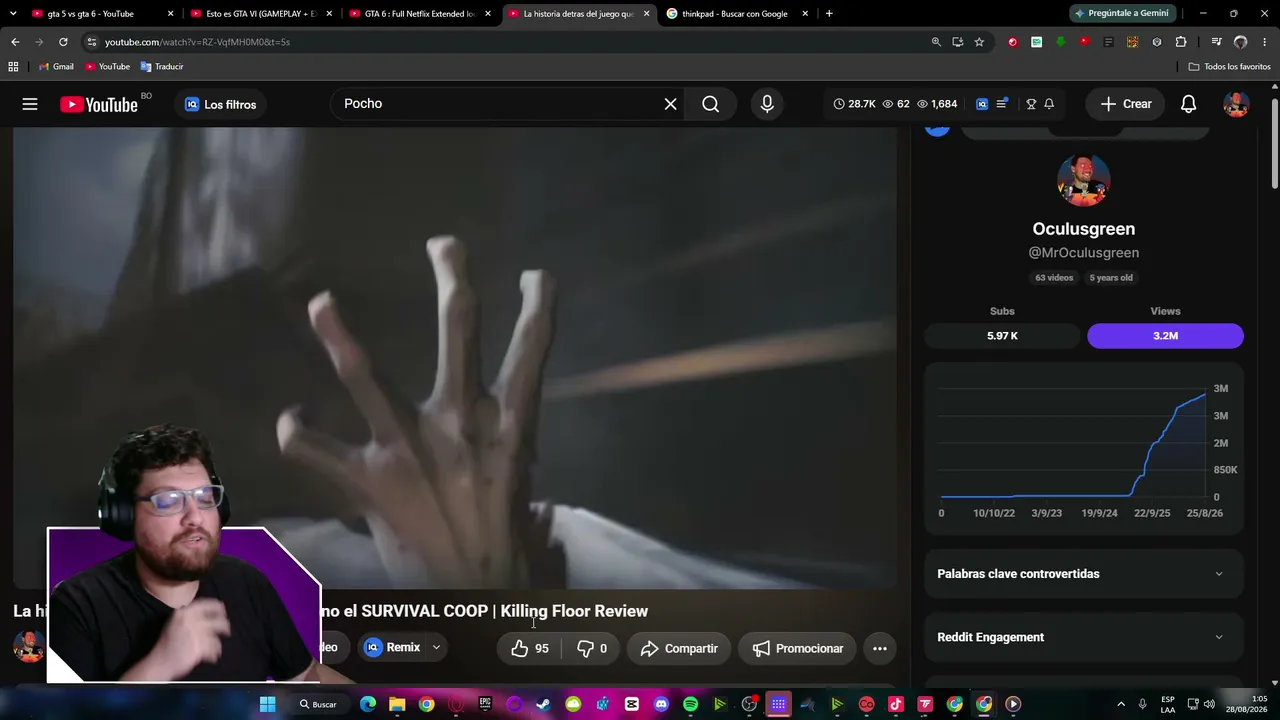
Task: Share the video with Compartir
Action: tap(680, 648)
